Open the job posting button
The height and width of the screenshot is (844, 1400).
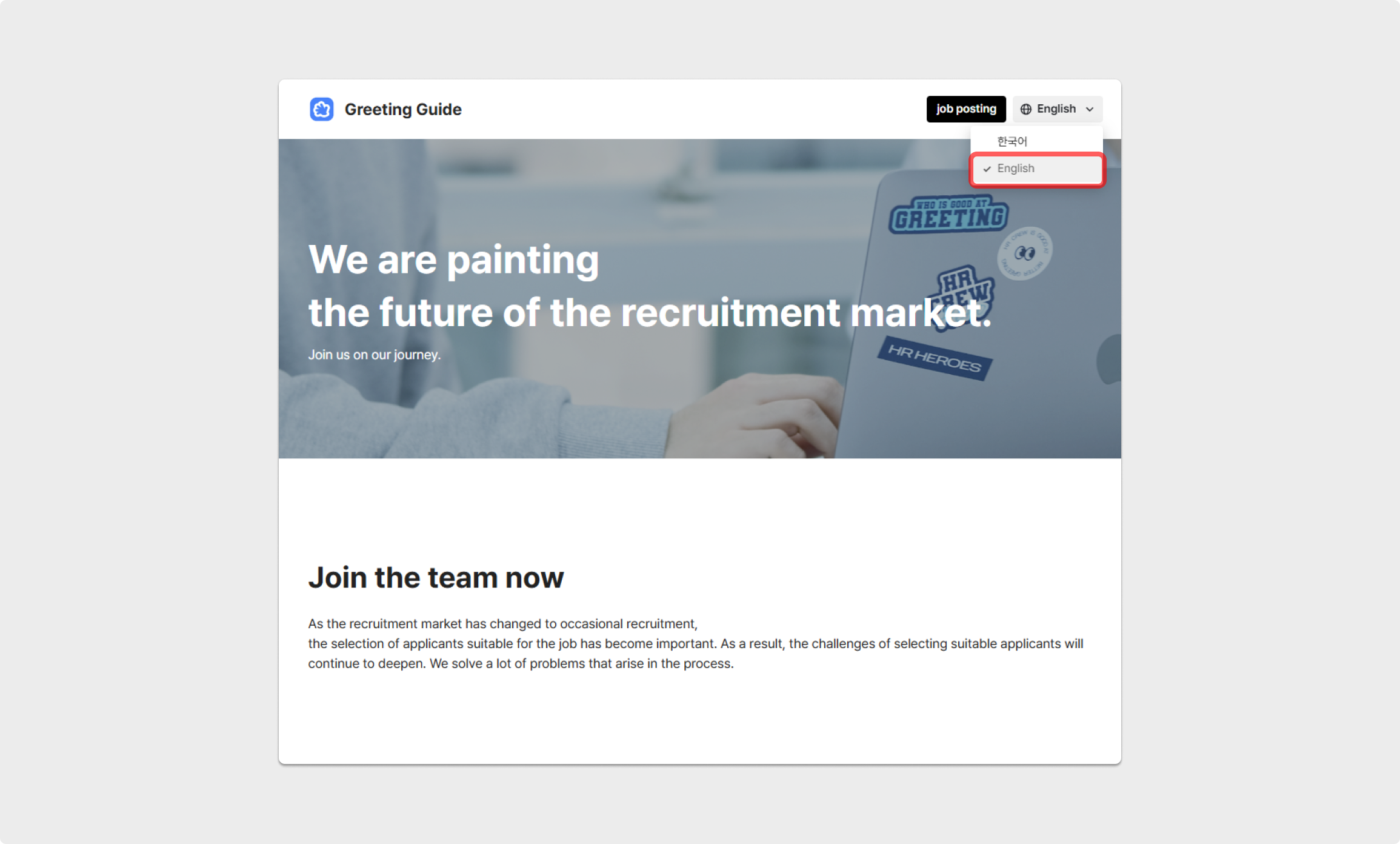[x=965, y=109]
